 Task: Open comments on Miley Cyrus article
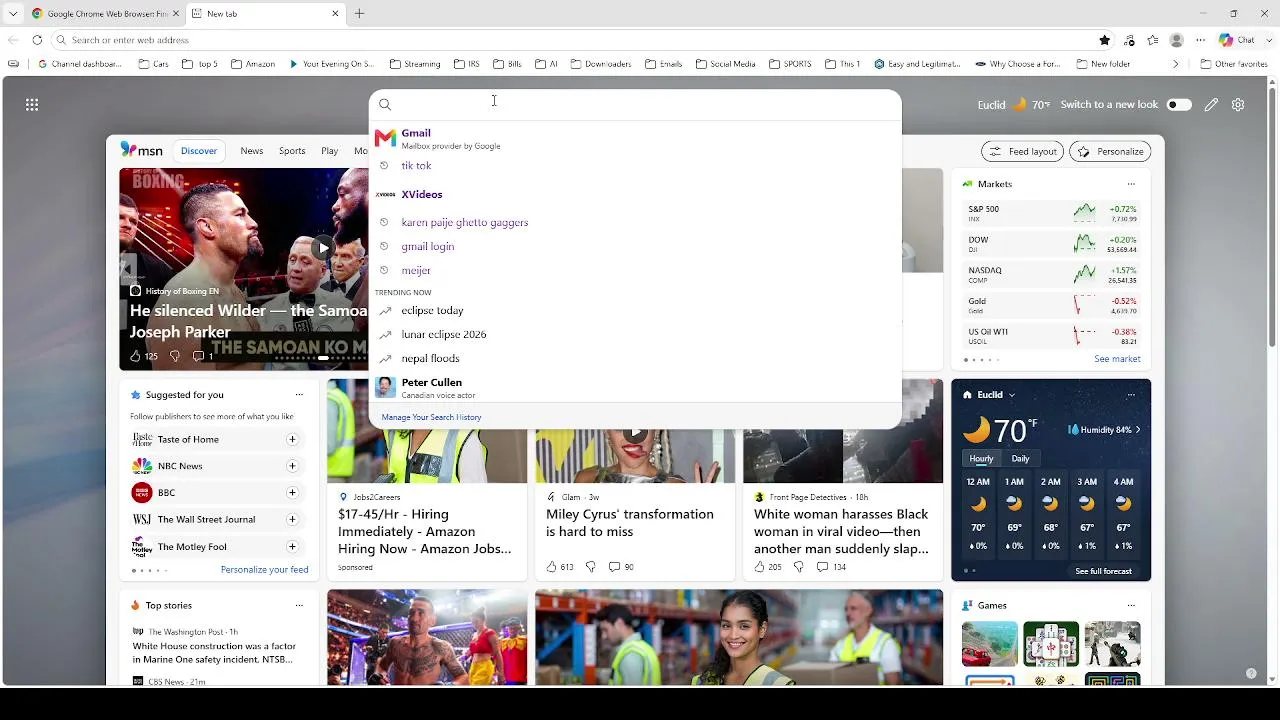[x=621, y=567]
